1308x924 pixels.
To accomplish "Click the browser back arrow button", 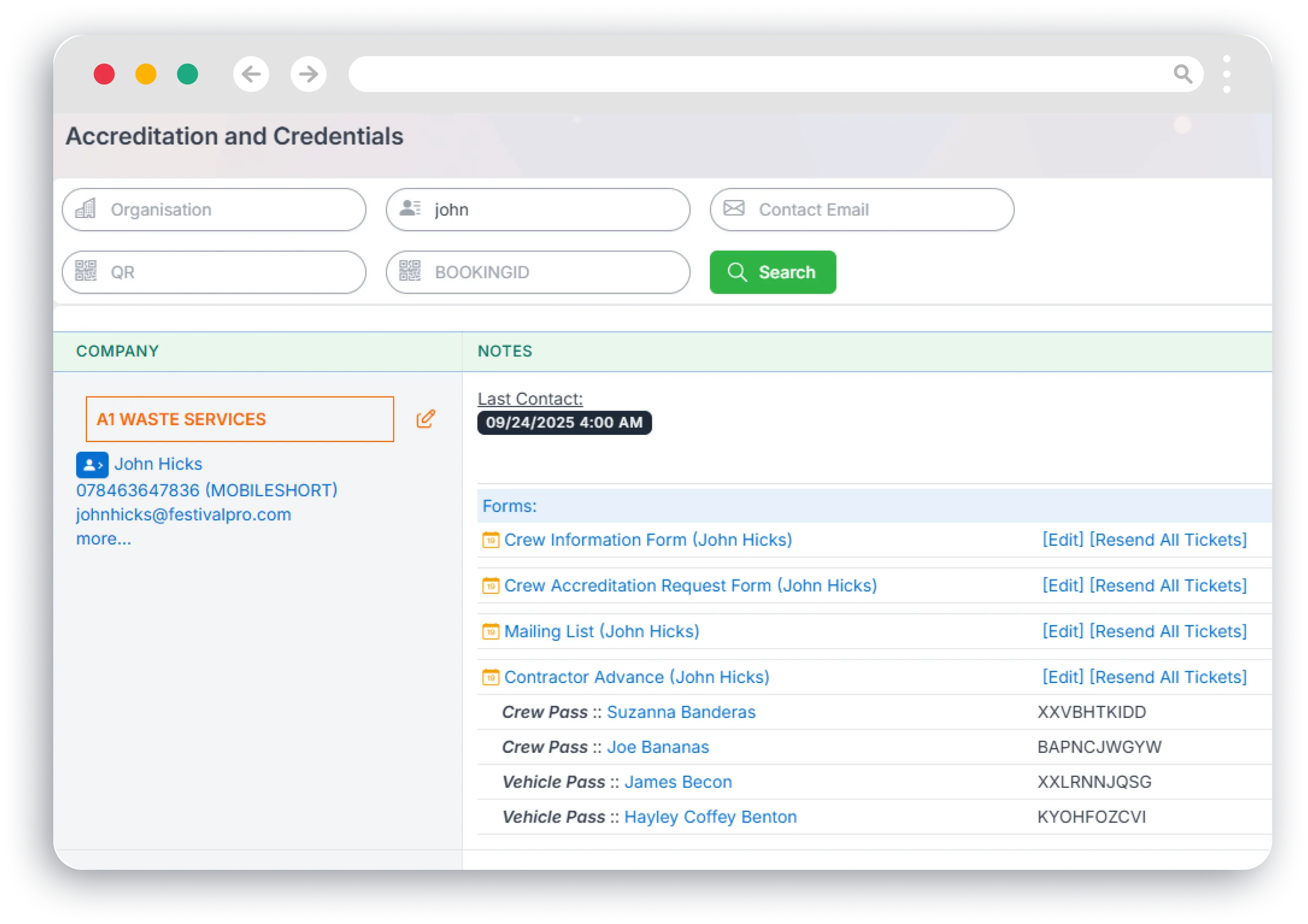I will (251, 74).
